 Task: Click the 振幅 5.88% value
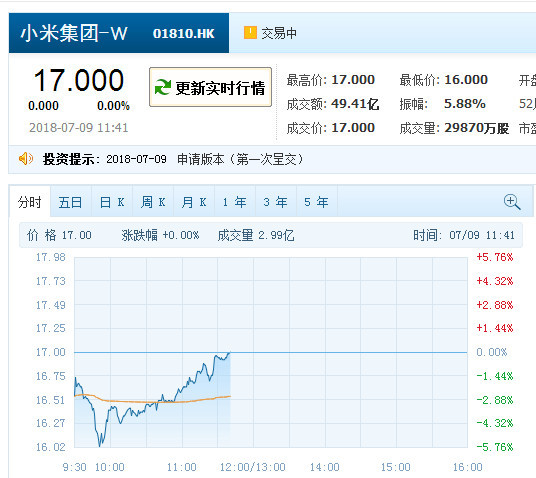tap(465, 104)
